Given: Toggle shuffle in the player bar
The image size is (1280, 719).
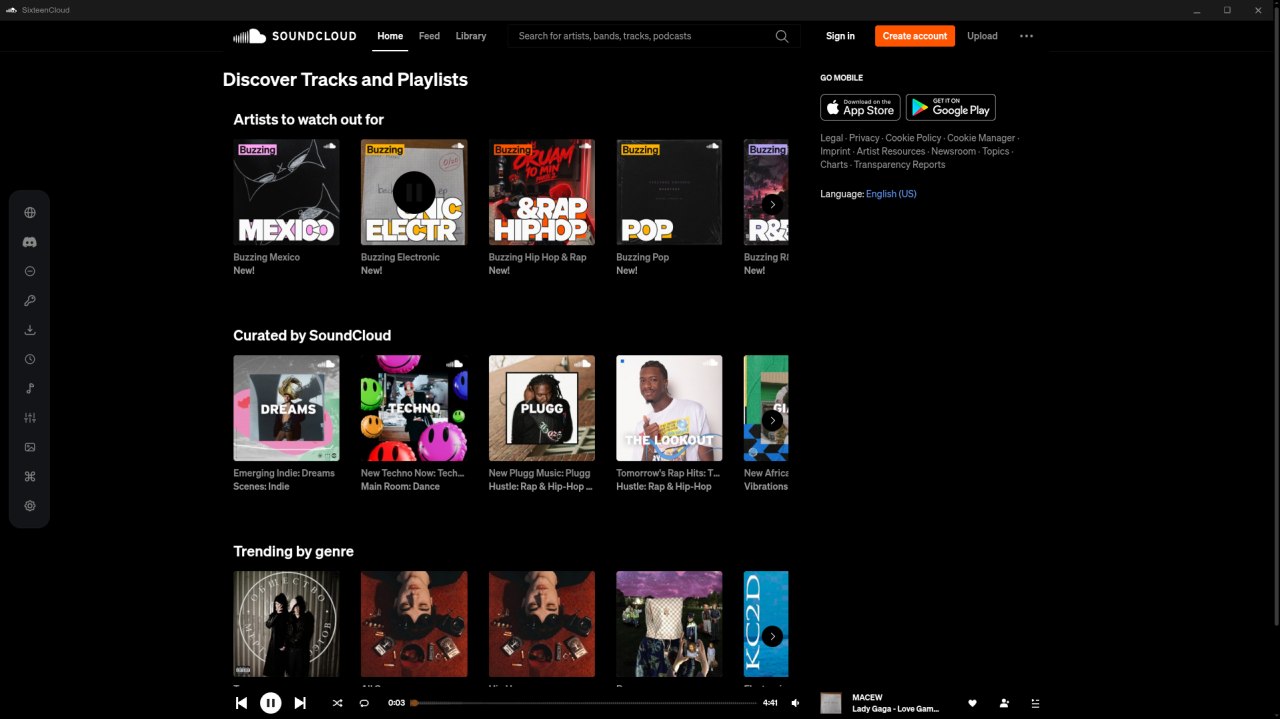Looking at the screenshot, I should click(x=337, y=703).
